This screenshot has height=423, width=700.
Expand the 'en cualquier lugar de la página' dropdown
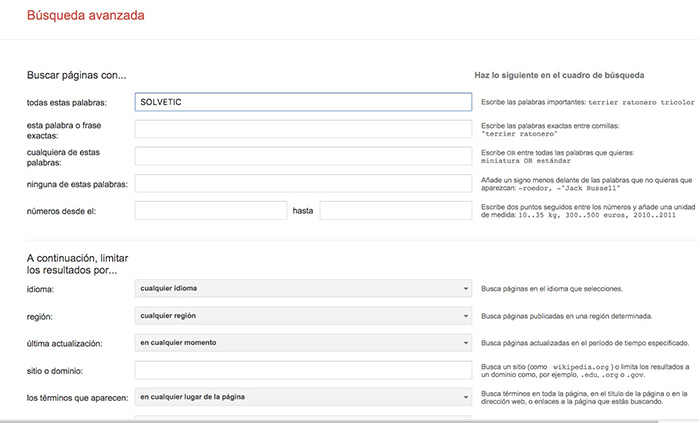coord(303,397)
